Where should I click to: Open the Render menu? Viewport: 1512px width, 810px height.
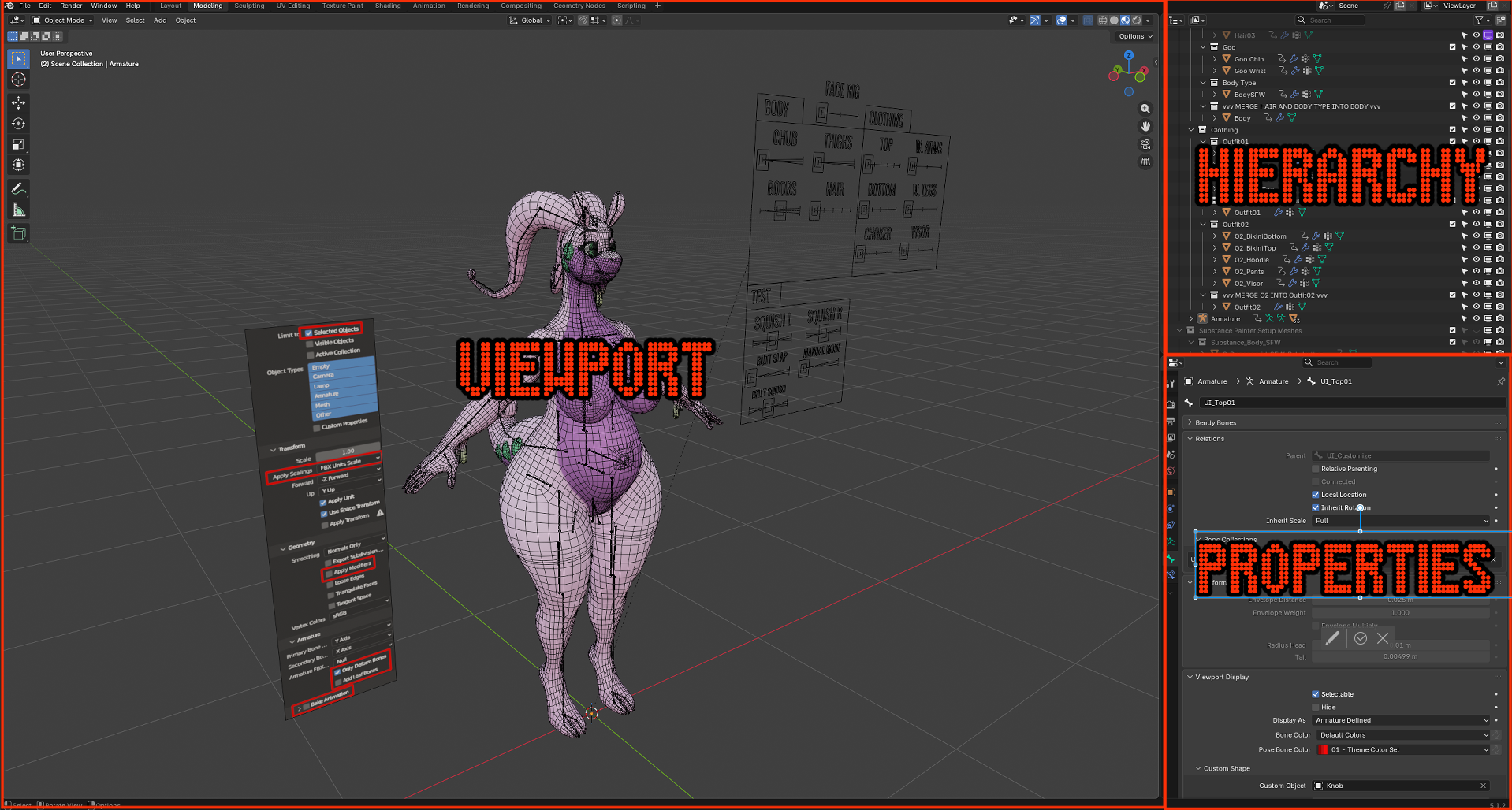click(x=71, y=6)
